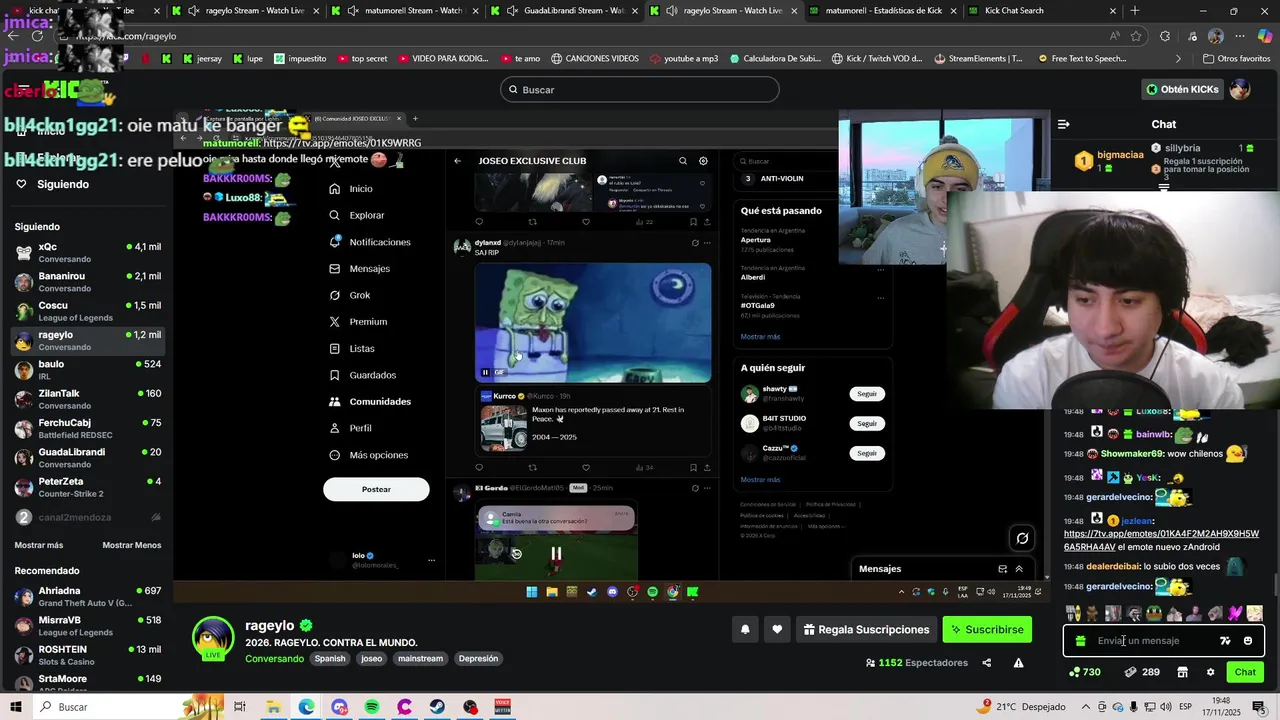Expand bookmarks bar overflow chevron
Viewport: 1280px width, 720px height.
[1178, 59]
